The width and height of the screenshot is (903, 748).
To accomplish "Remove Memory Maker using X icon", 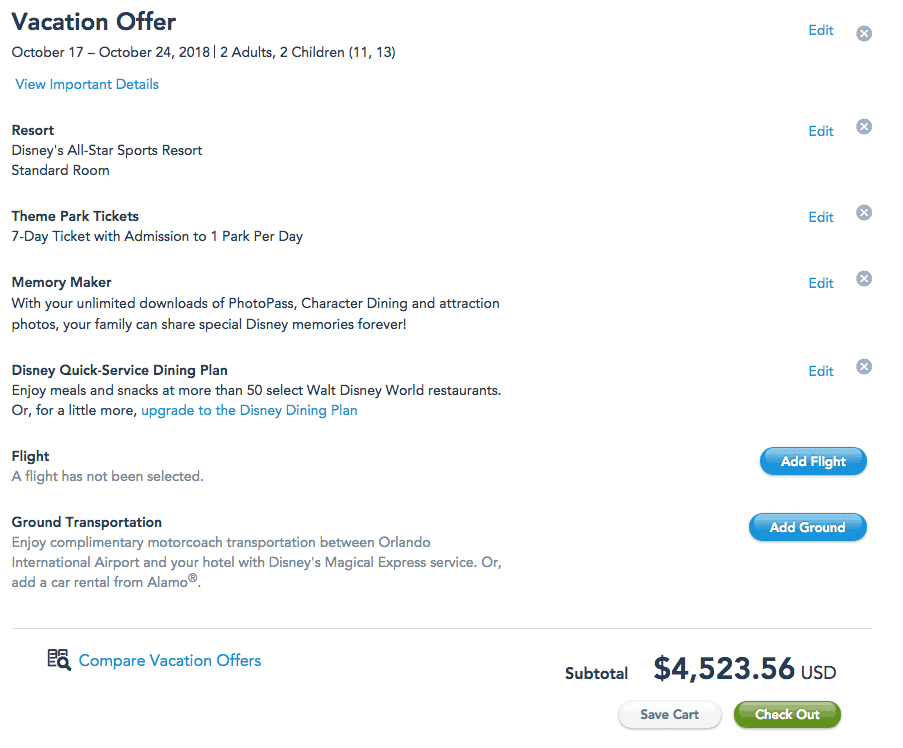I will coord(863,279).
